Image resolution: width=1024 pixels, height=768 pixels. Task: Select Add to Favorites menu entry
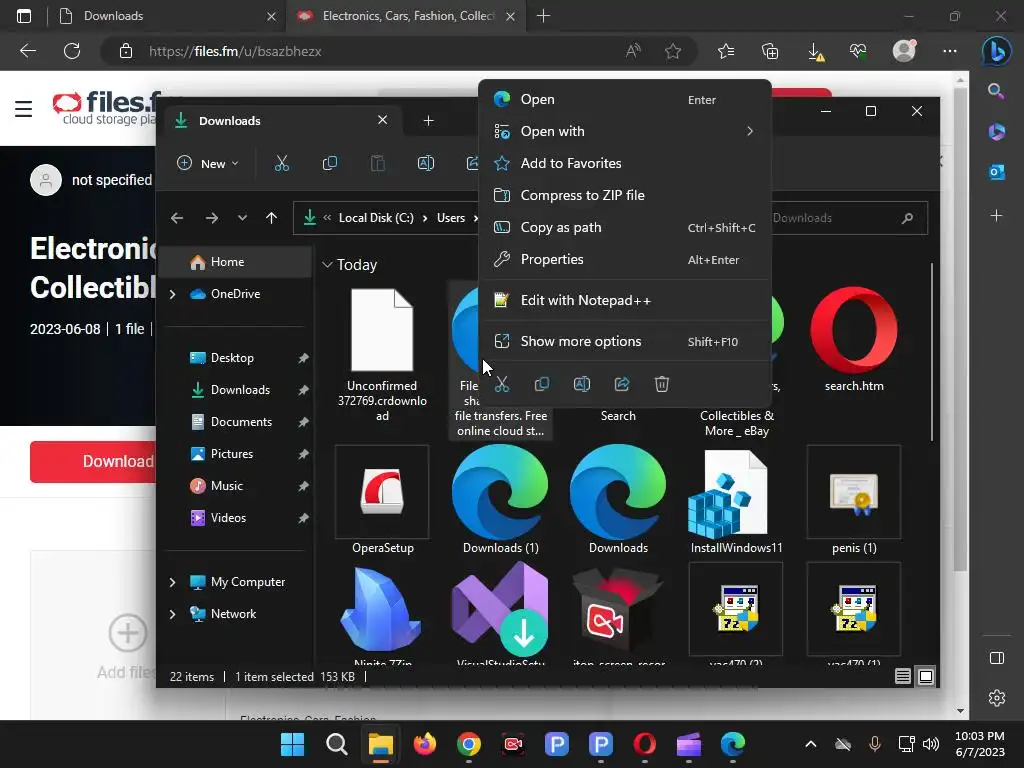[x=625, y=163]
